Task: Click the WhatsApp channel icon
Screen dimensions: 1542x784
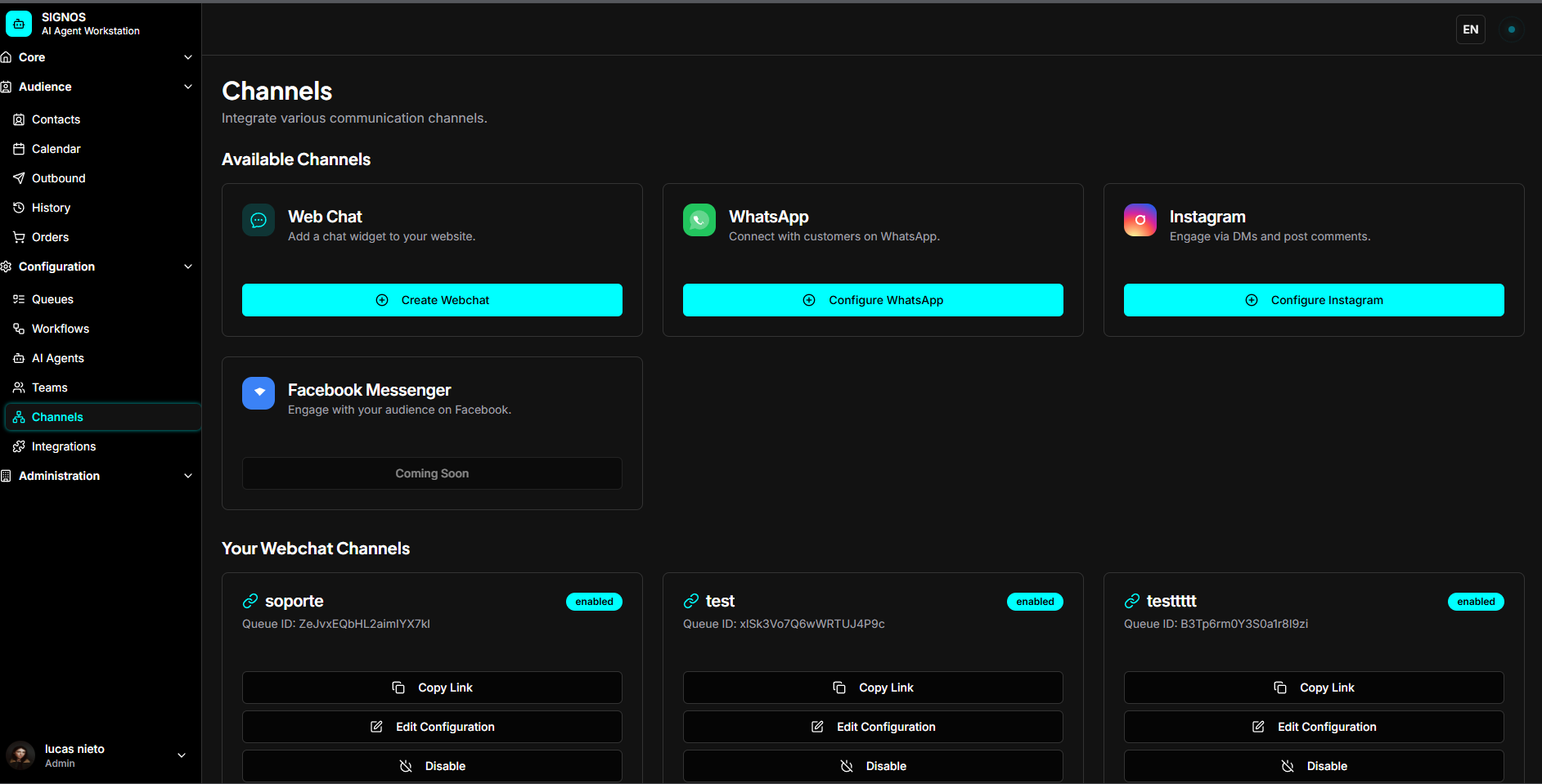Action: (x=699, y=220)
